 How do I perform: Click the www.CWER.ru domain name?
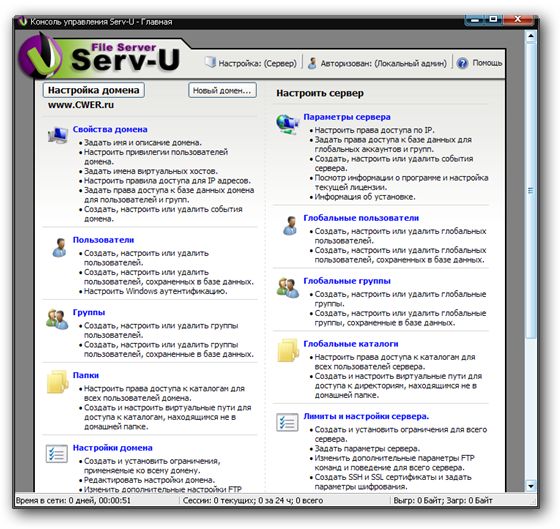[x=81, y=105]
